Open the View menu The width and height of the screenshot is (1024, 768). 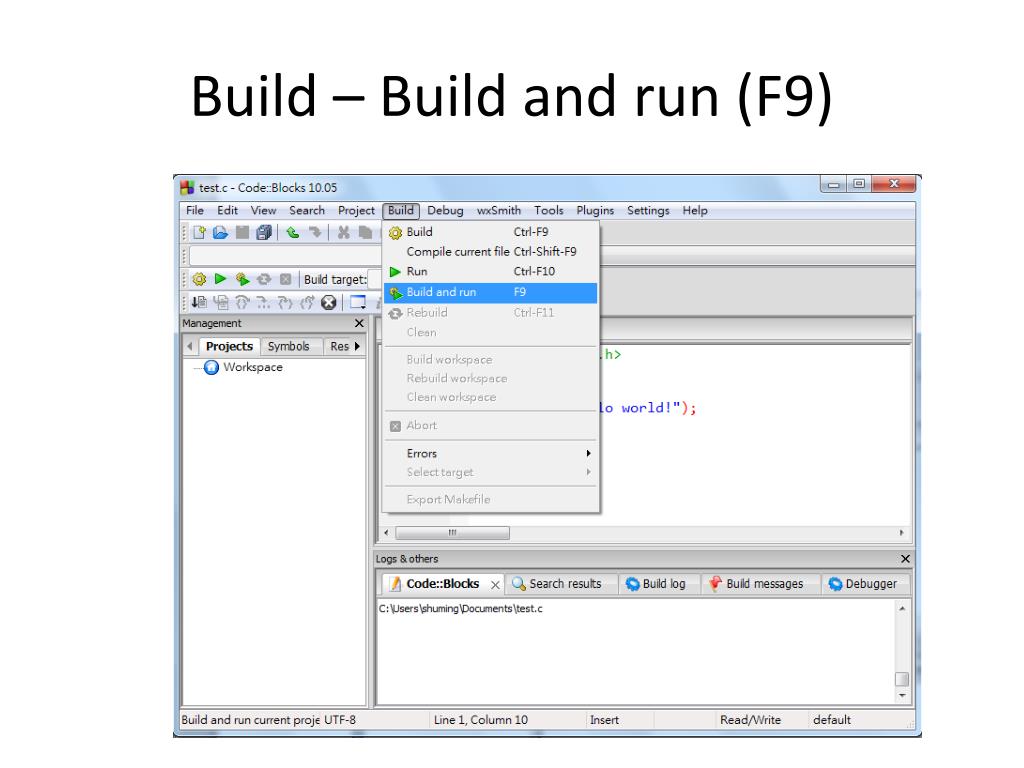point(263,210)
